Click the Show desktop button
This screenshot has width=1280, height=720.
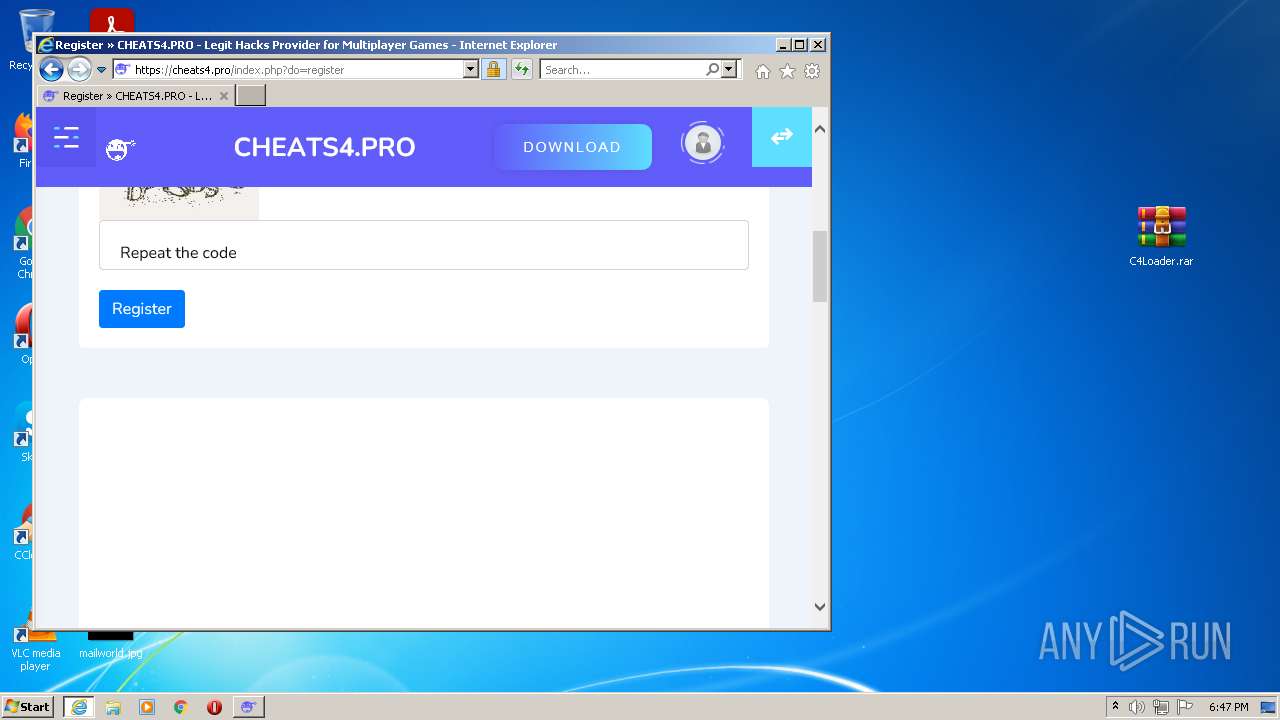pyautogui.click(x=1269, y=707)
